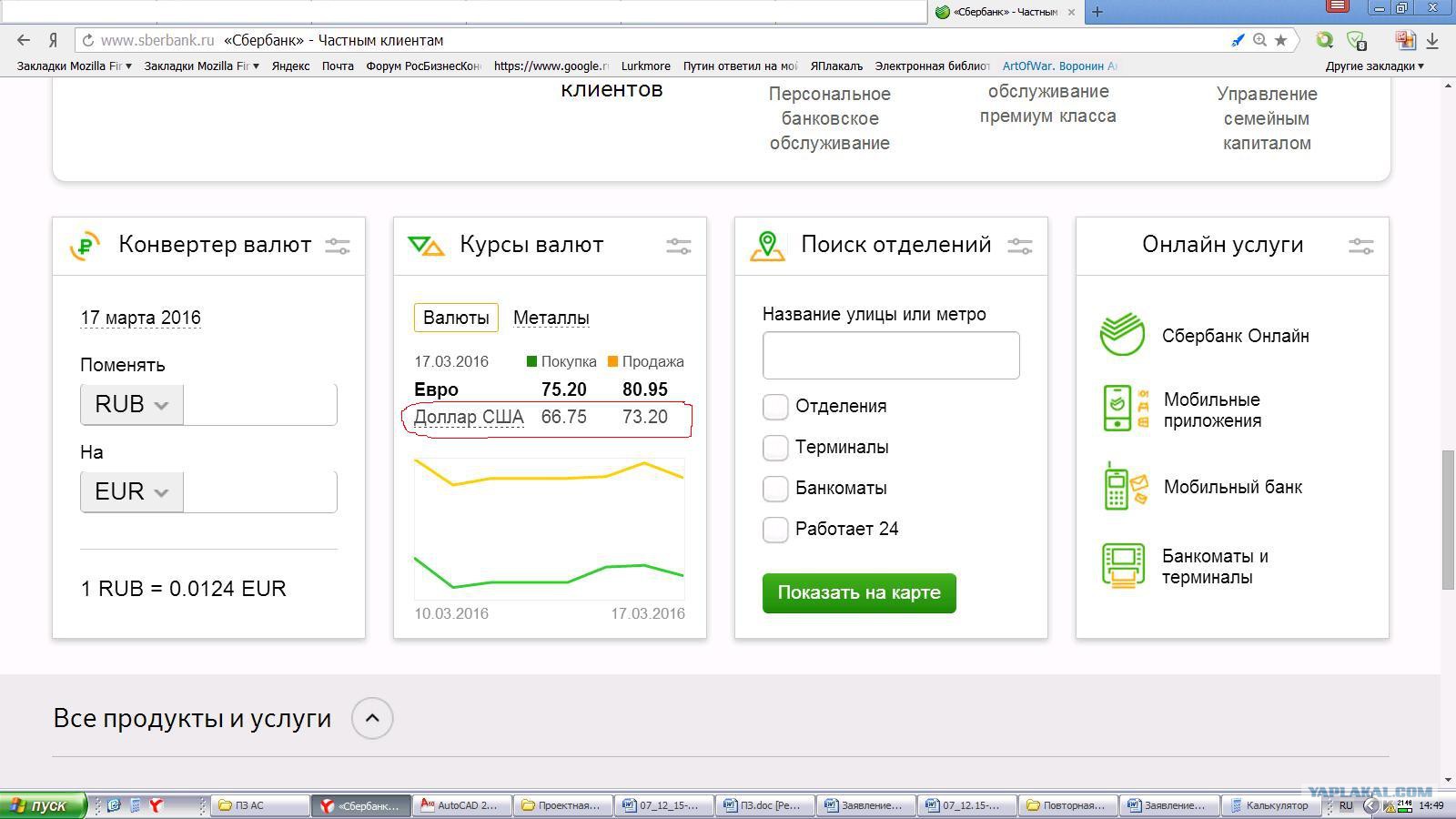Screen dimensions: 1456x819
Task: Click the Сбербанк Онлайн logo icon
Action: pyautogui.click(x=1123, y=335)
